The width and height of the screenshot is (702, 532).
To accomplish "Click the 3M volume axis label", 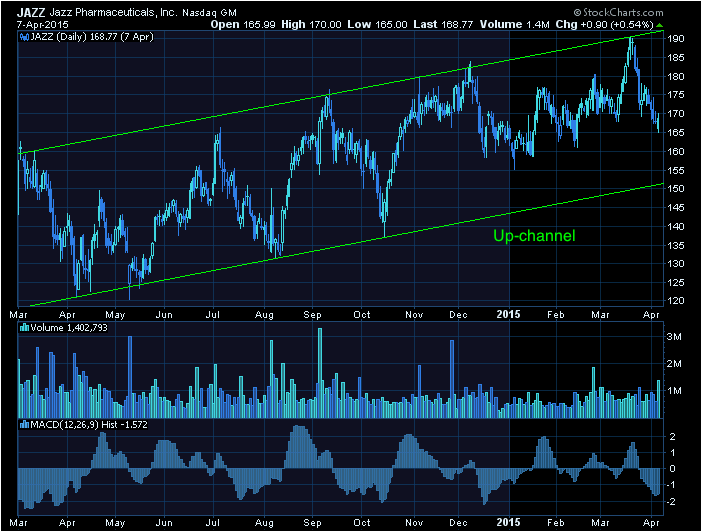I will [x=674, y=337].
